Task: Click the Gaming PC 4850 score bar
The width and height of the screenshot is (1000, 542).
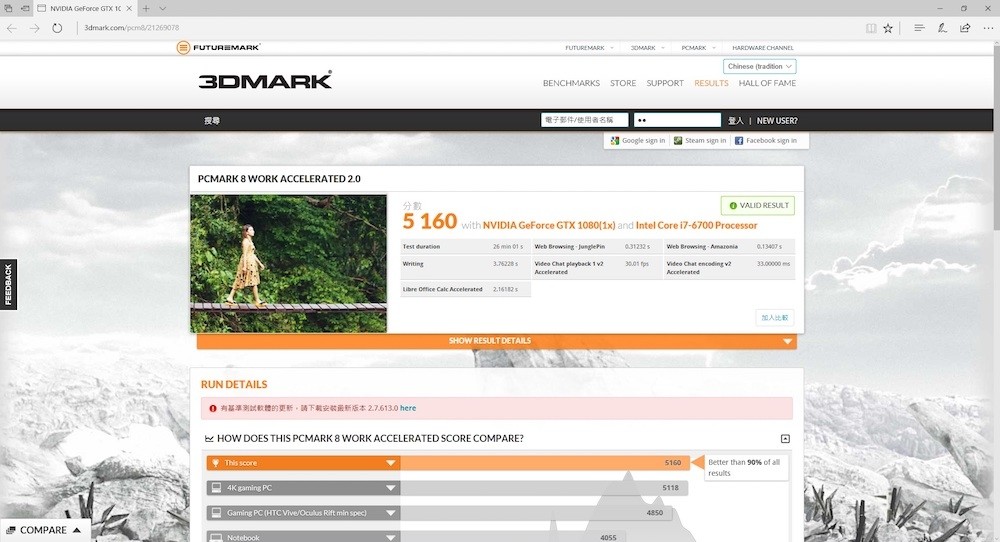Action: tap(536, 513)
